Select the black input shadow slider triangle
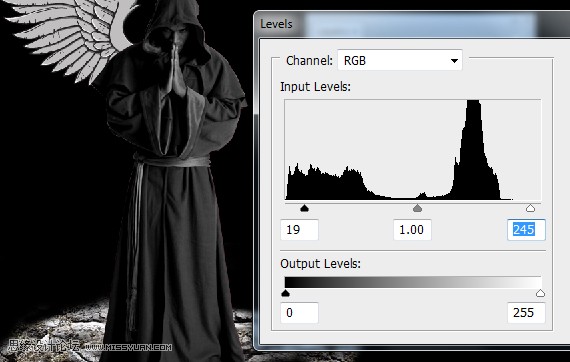Image resolution: width=570 pixels, height=362 pixels. [305, 208]
